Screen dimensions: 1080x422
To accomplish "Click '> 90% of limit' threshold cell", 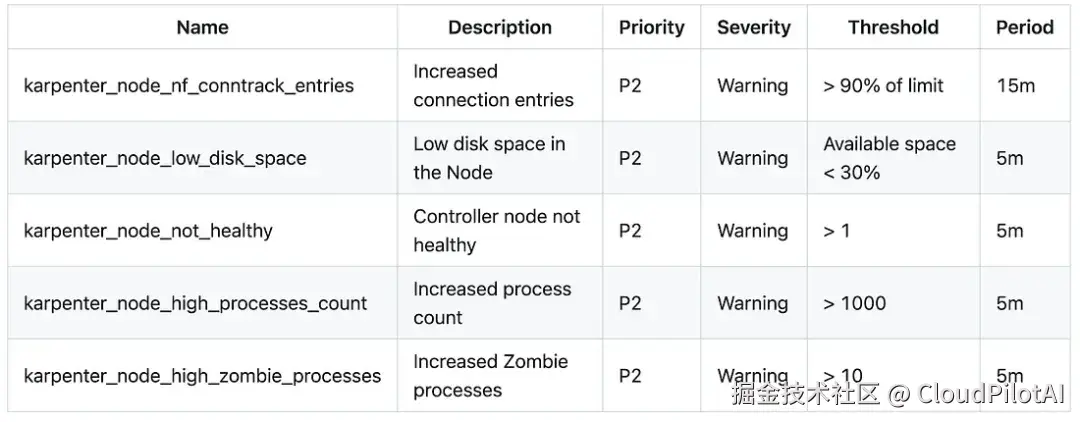I will point(893,85).
